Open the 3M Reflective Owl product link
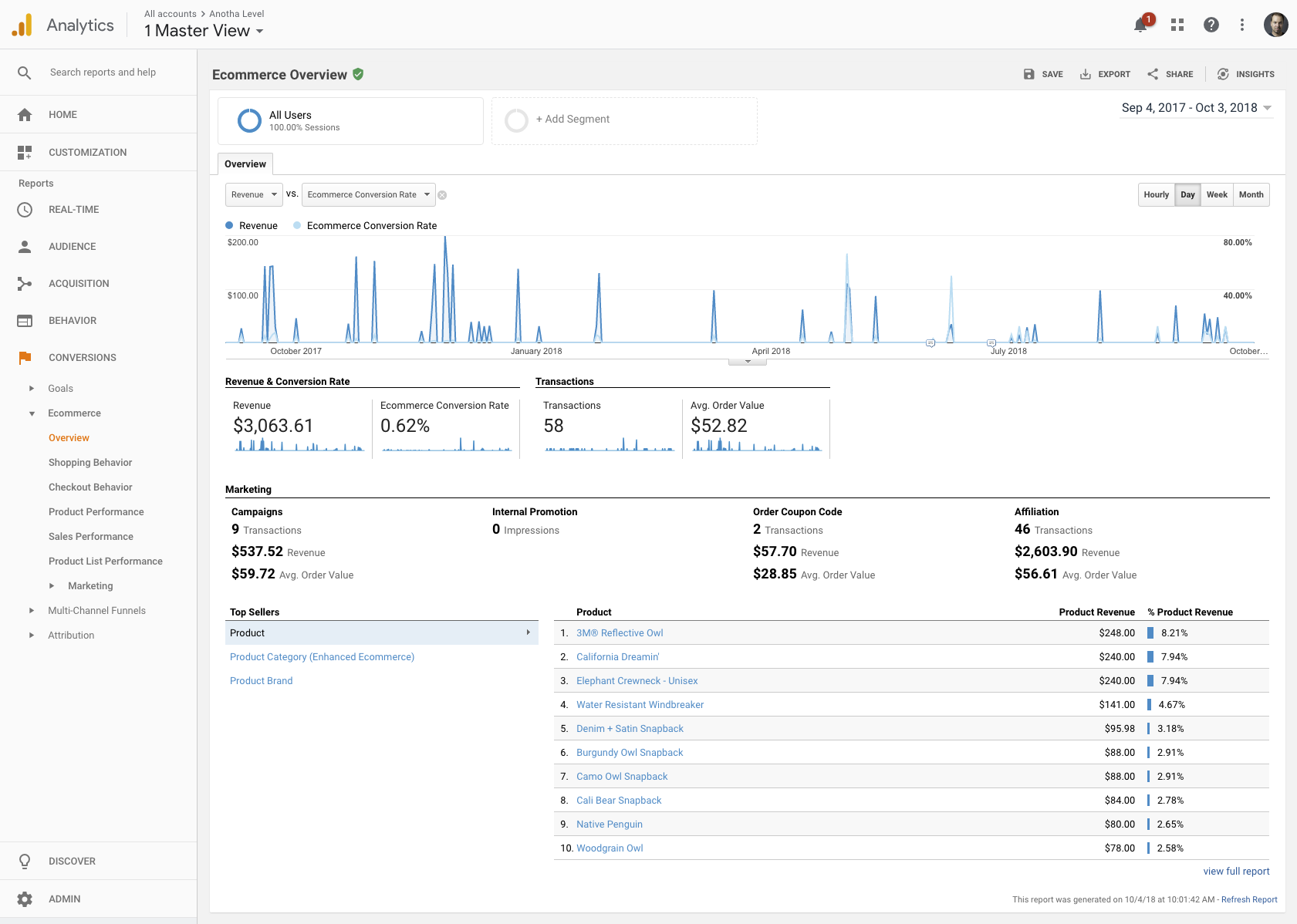Viewport: 1297px width, 924px height. (620, 633)
